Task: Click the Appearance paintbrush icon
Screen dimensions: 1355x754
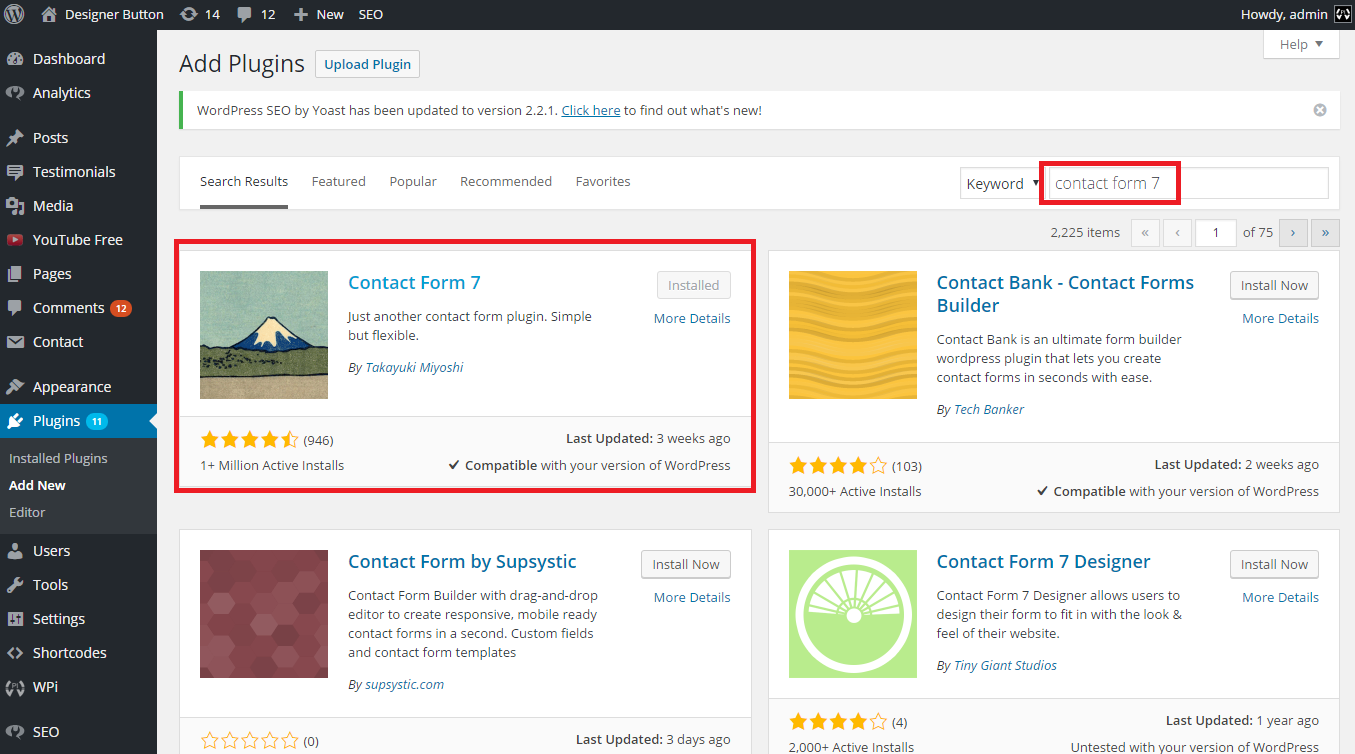Action: 15,387
